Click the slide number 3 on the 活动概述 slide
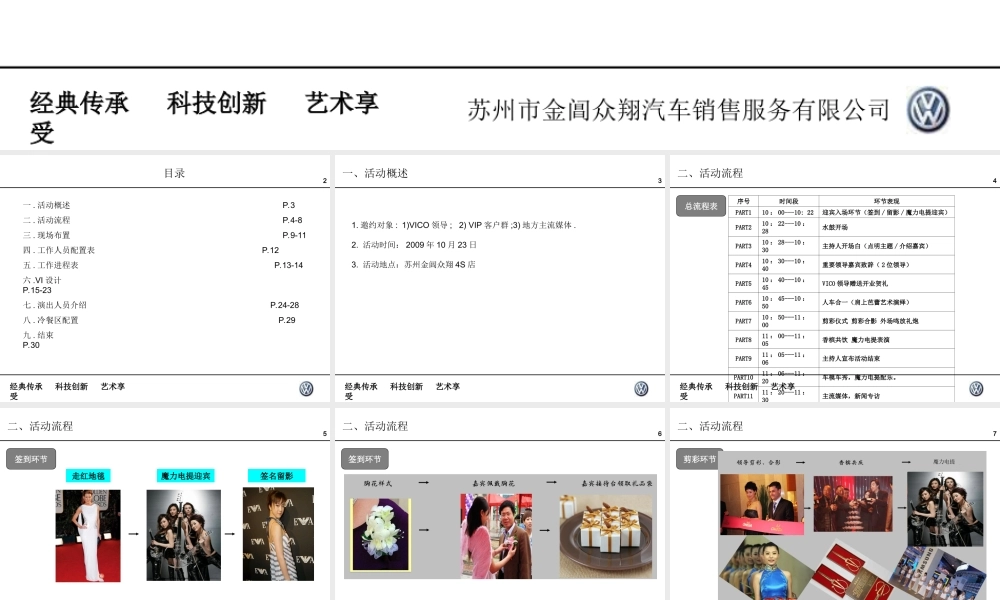Image resolution: width=1000 pixels, height=600 pixels. click(659, 181)
